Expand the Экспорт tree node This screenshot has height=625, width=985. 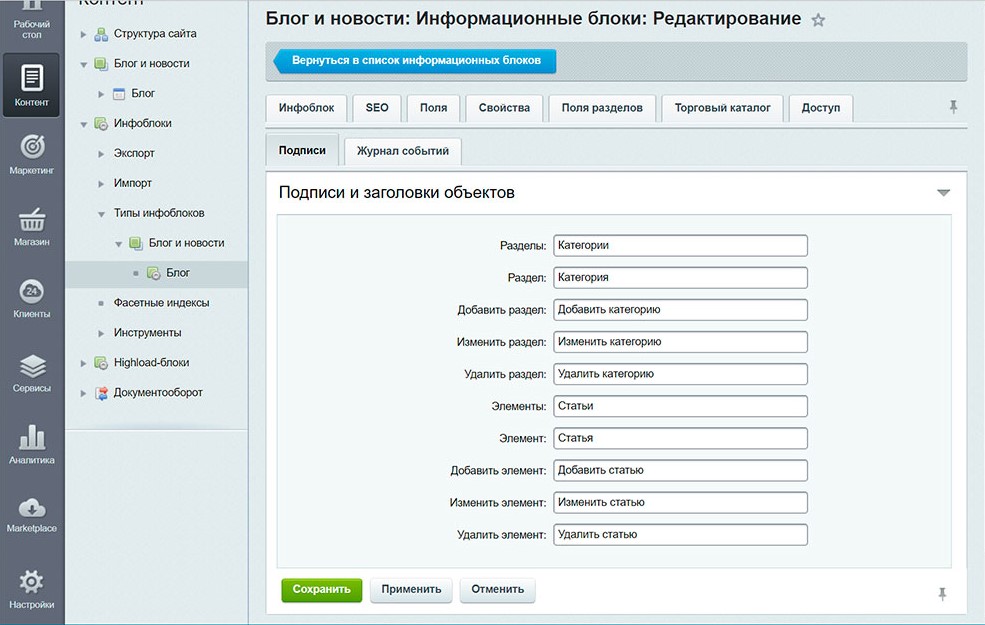pyautogui.click(x=101, y=153)
